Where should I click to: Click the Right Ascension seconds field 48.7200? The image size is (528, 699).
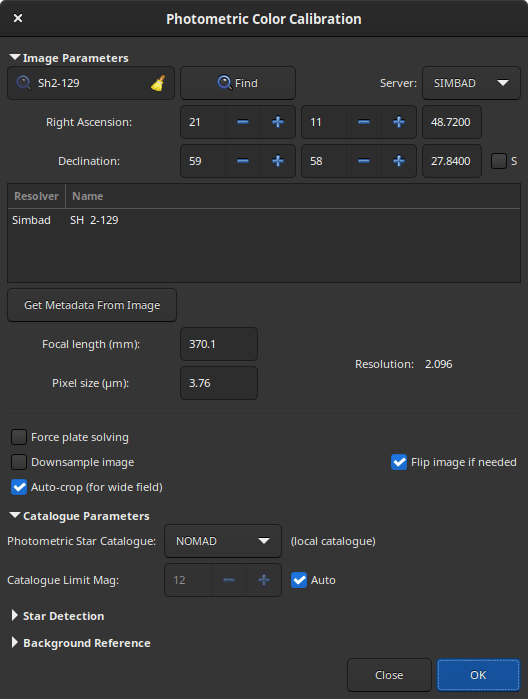pos(452,122)
